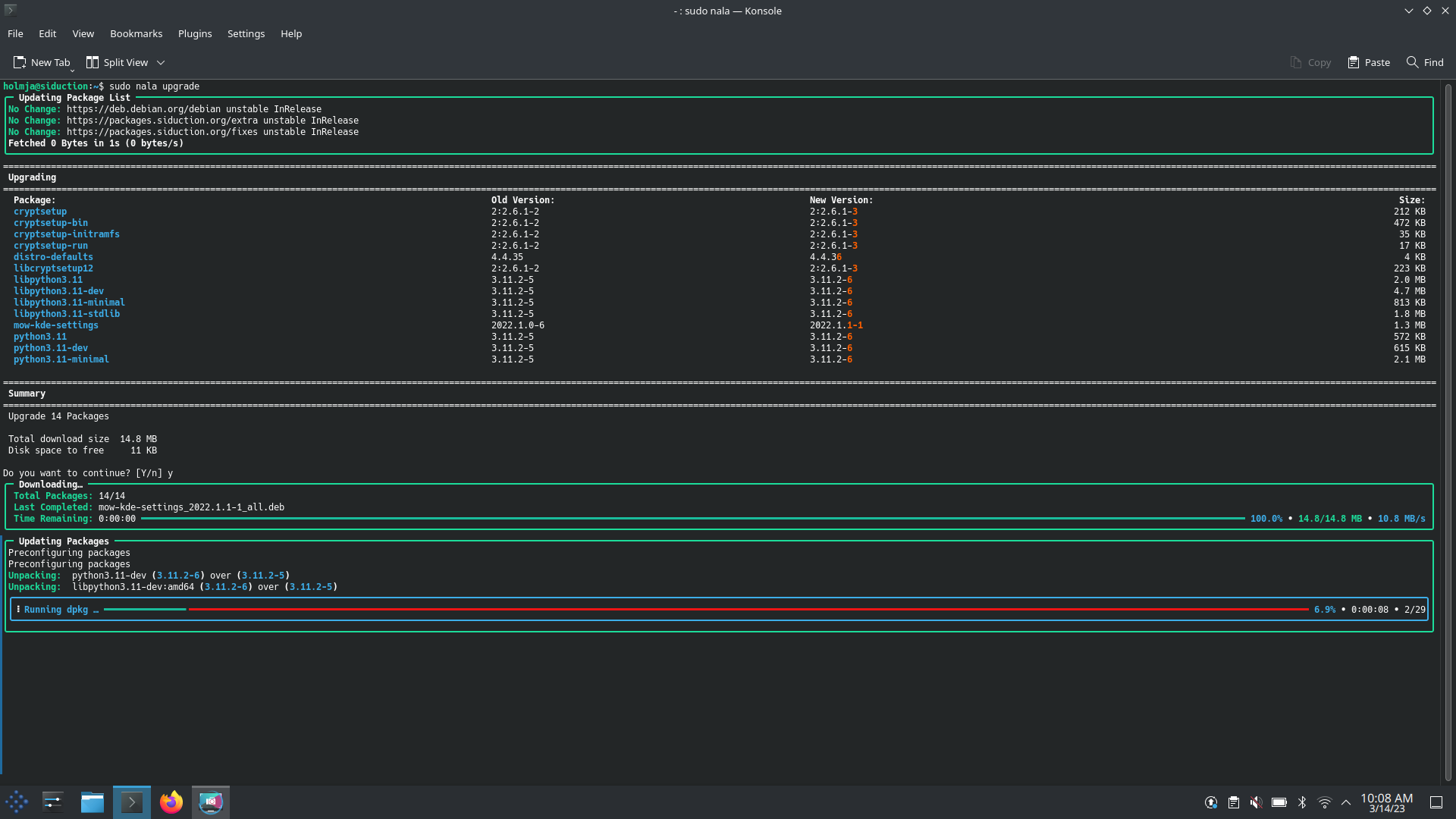Expand the Split View dropdown arrow
Viewport: 1456px width, 819px height.
[x=161, y=63]
